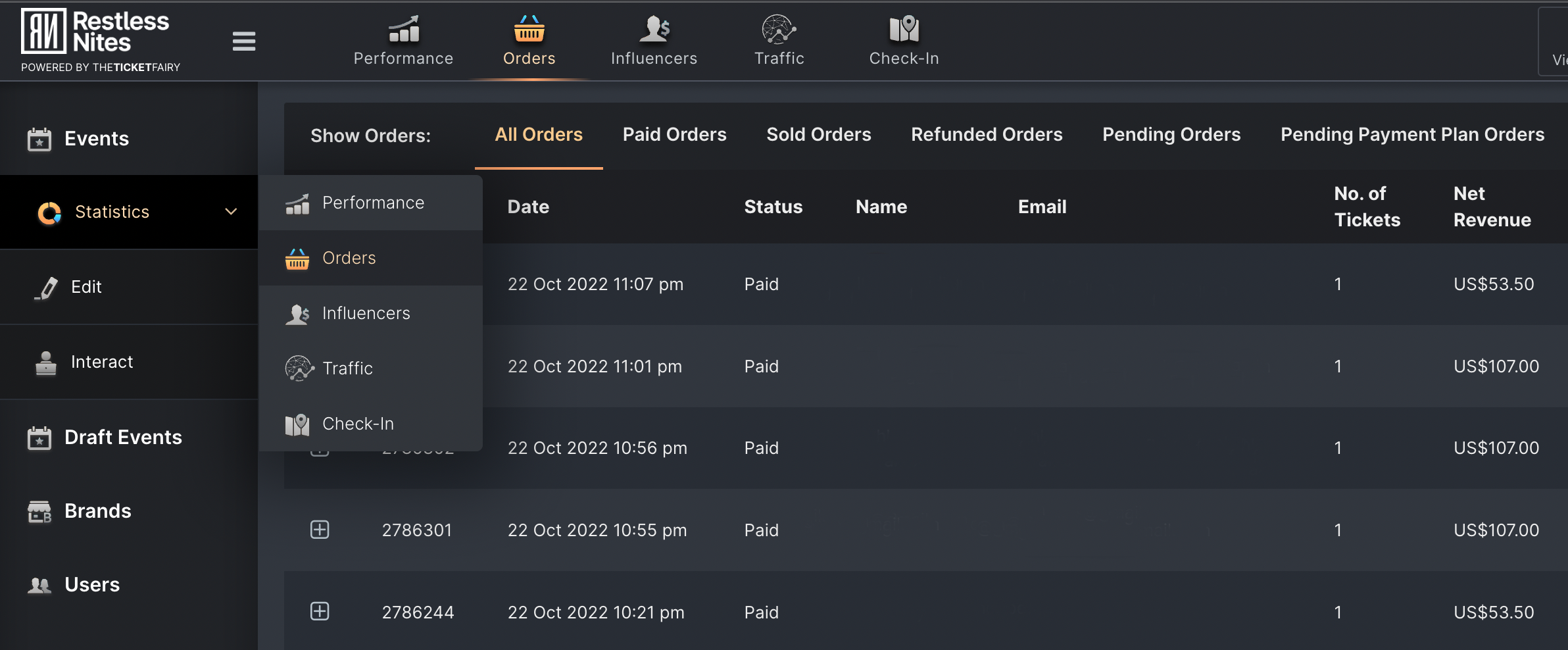1568x650 pixels.
Task: Open Performance in the top navigation
Action: click(403, 41)
